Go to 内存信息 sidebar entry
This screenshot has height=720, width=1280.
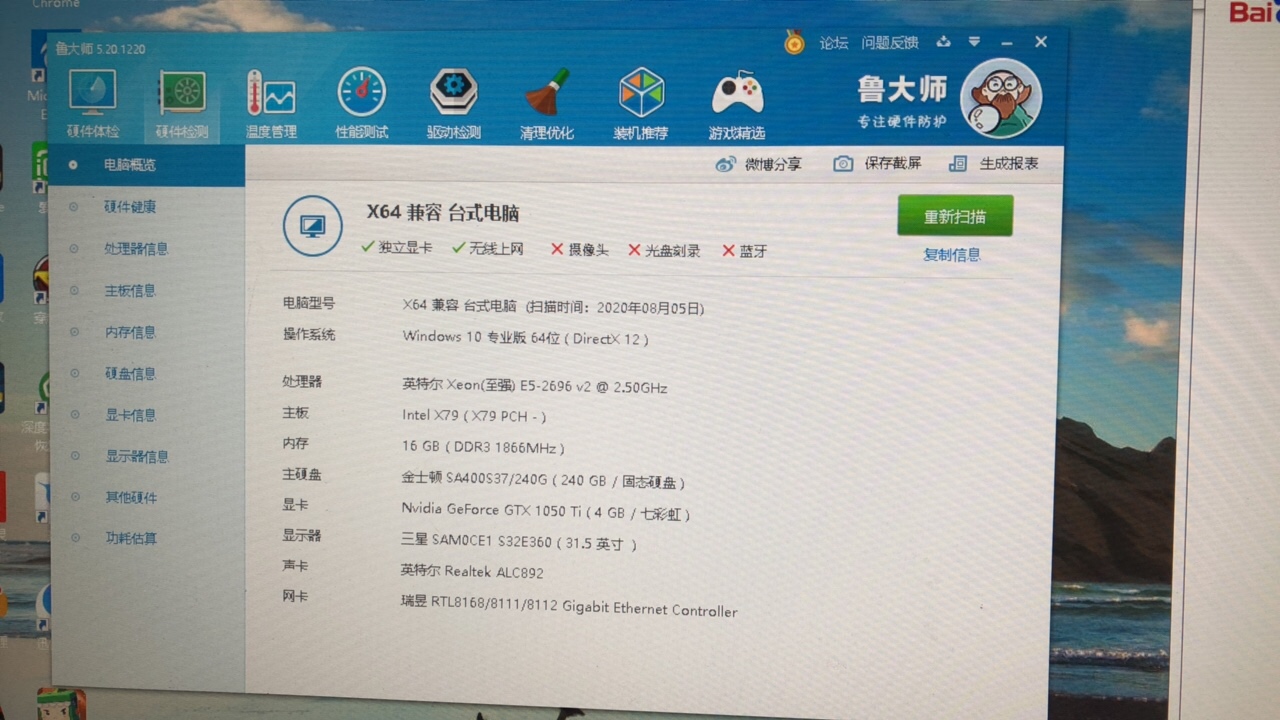[x=131, y=332]
